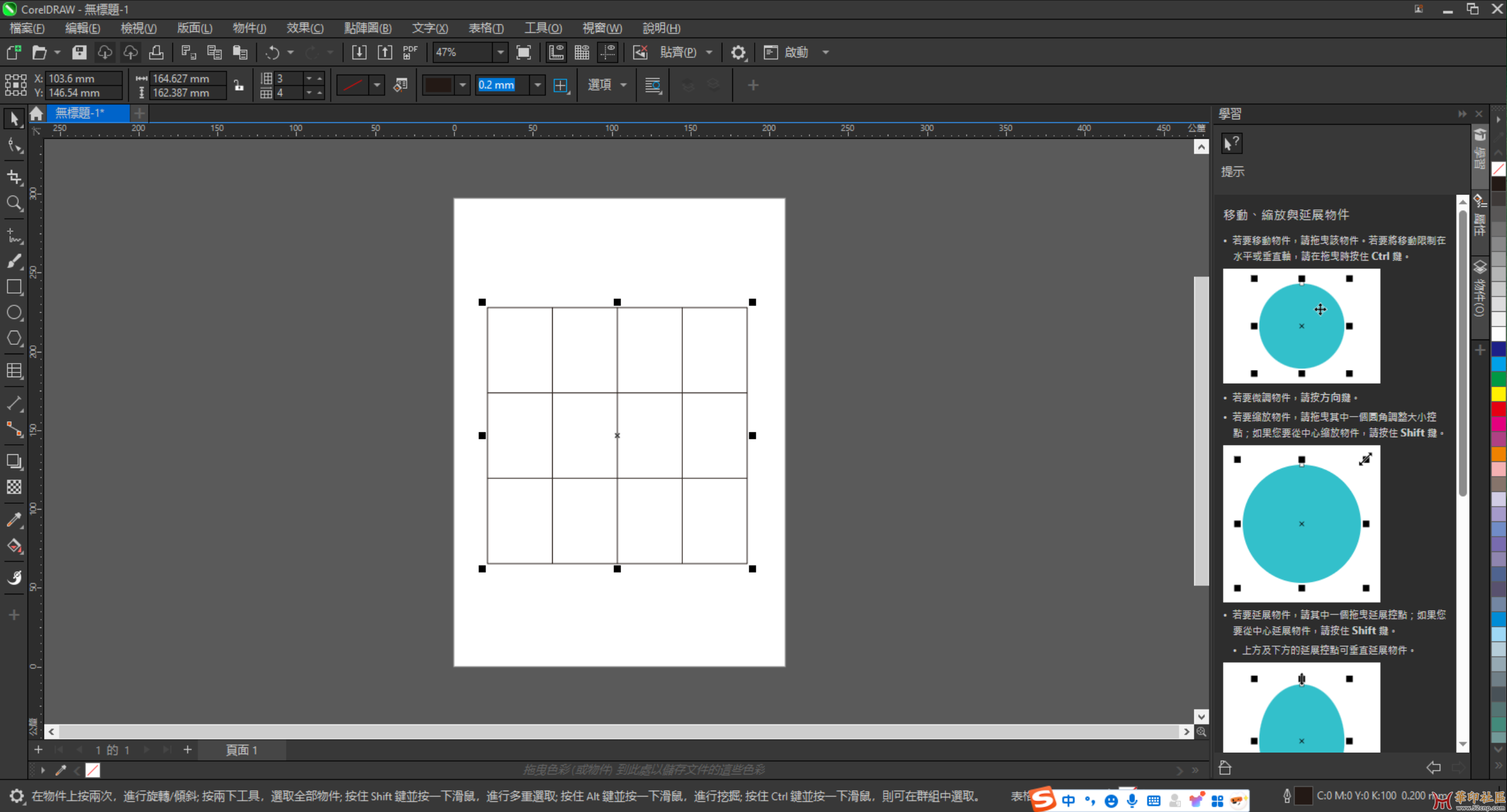This screenshot has height=812, width=1507.
Task: Expand the zoom level dropdown
Action: coord(500,52)
